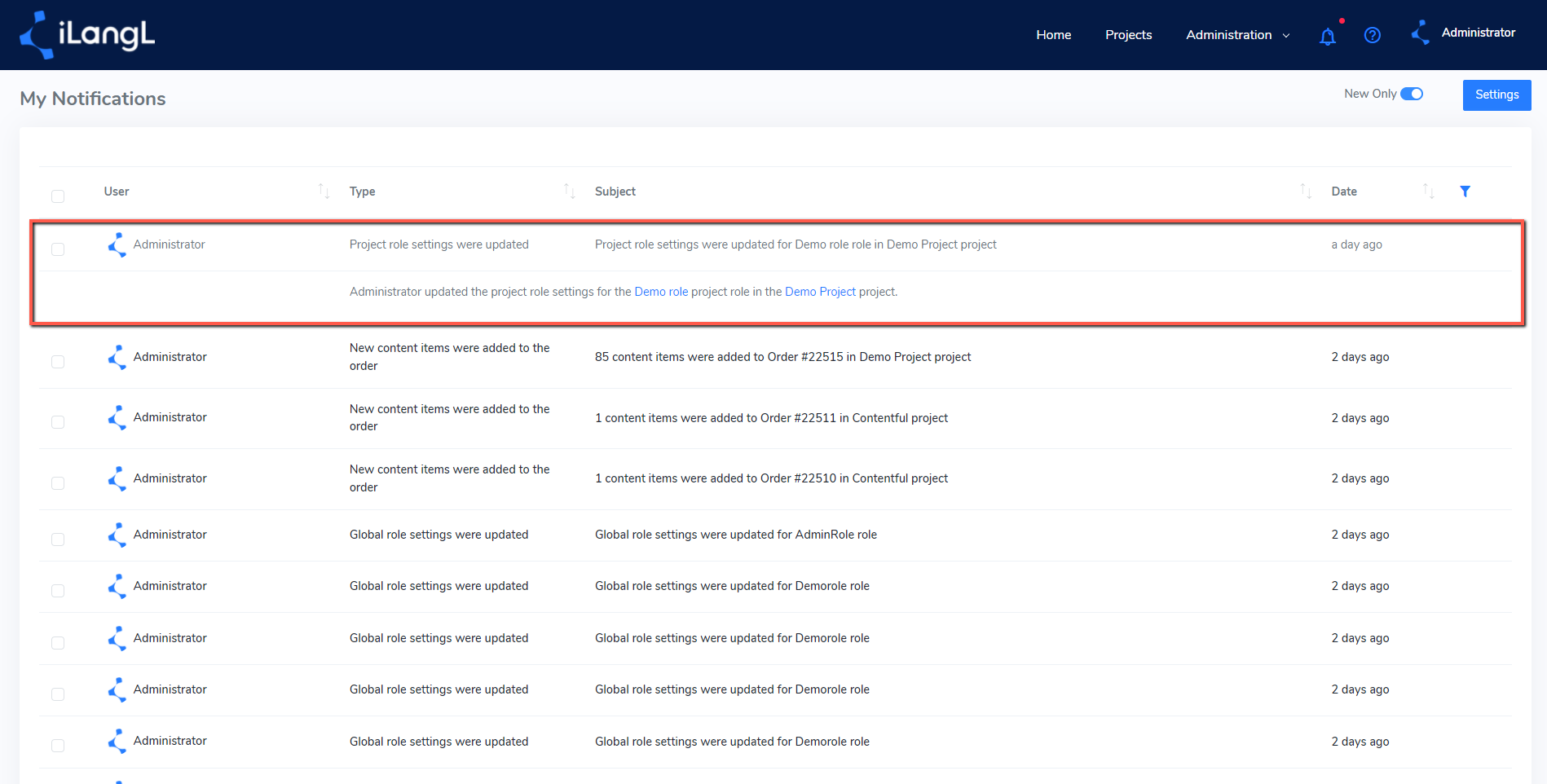Open the Demo role link
1547x784 pixels.
[x=661, y=292]
